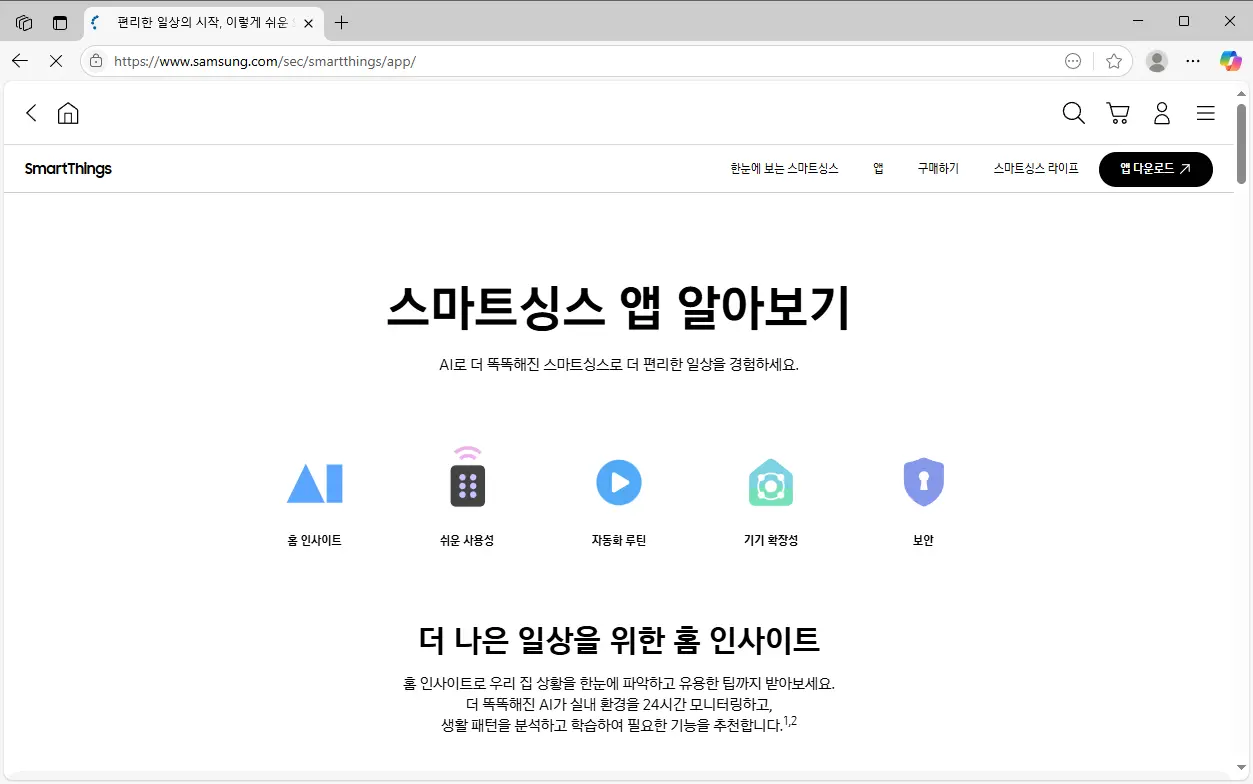Open the site search magnifier icon

pos(1073,113)
